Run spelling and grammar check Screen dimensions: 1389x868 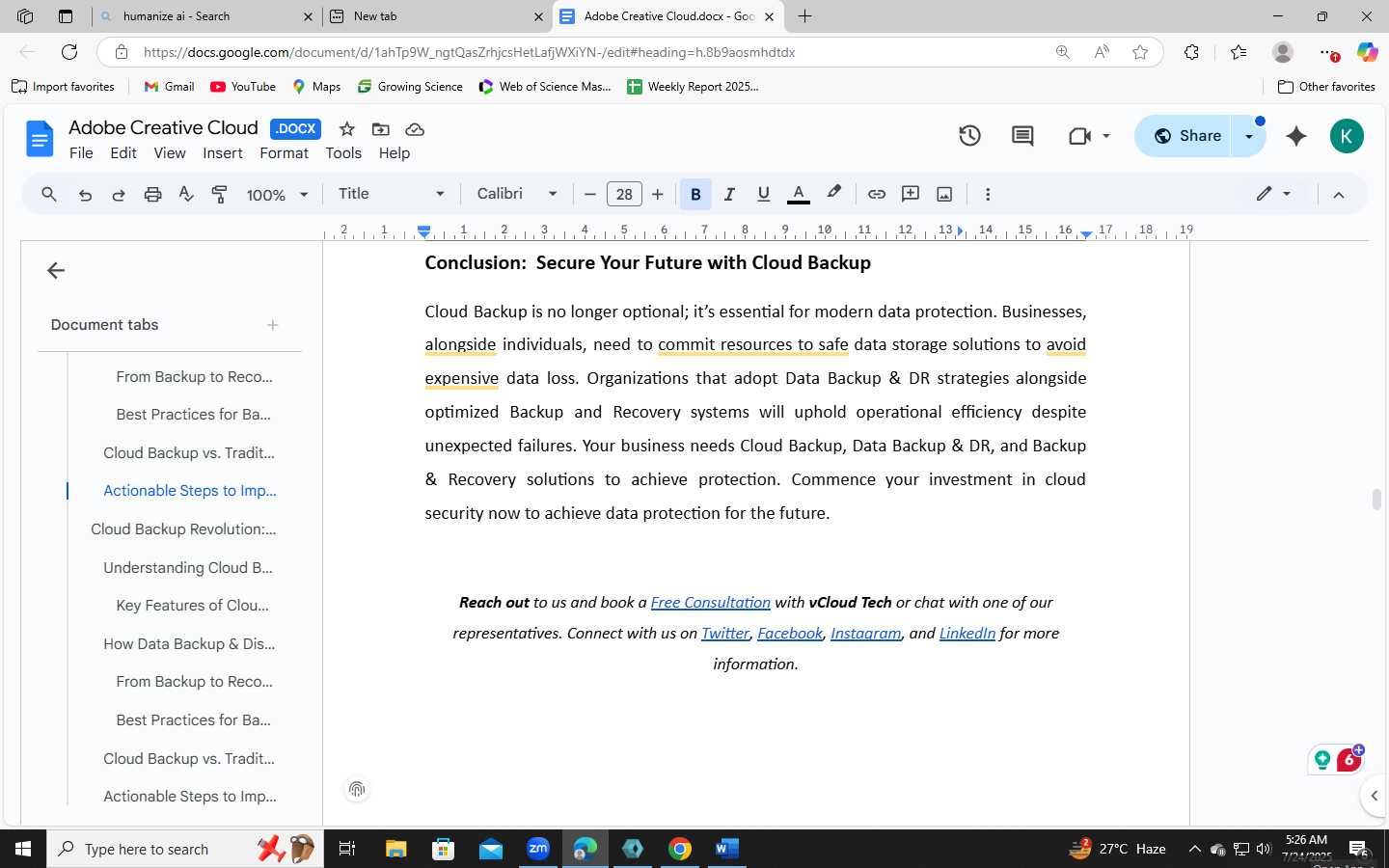(186, 195)
